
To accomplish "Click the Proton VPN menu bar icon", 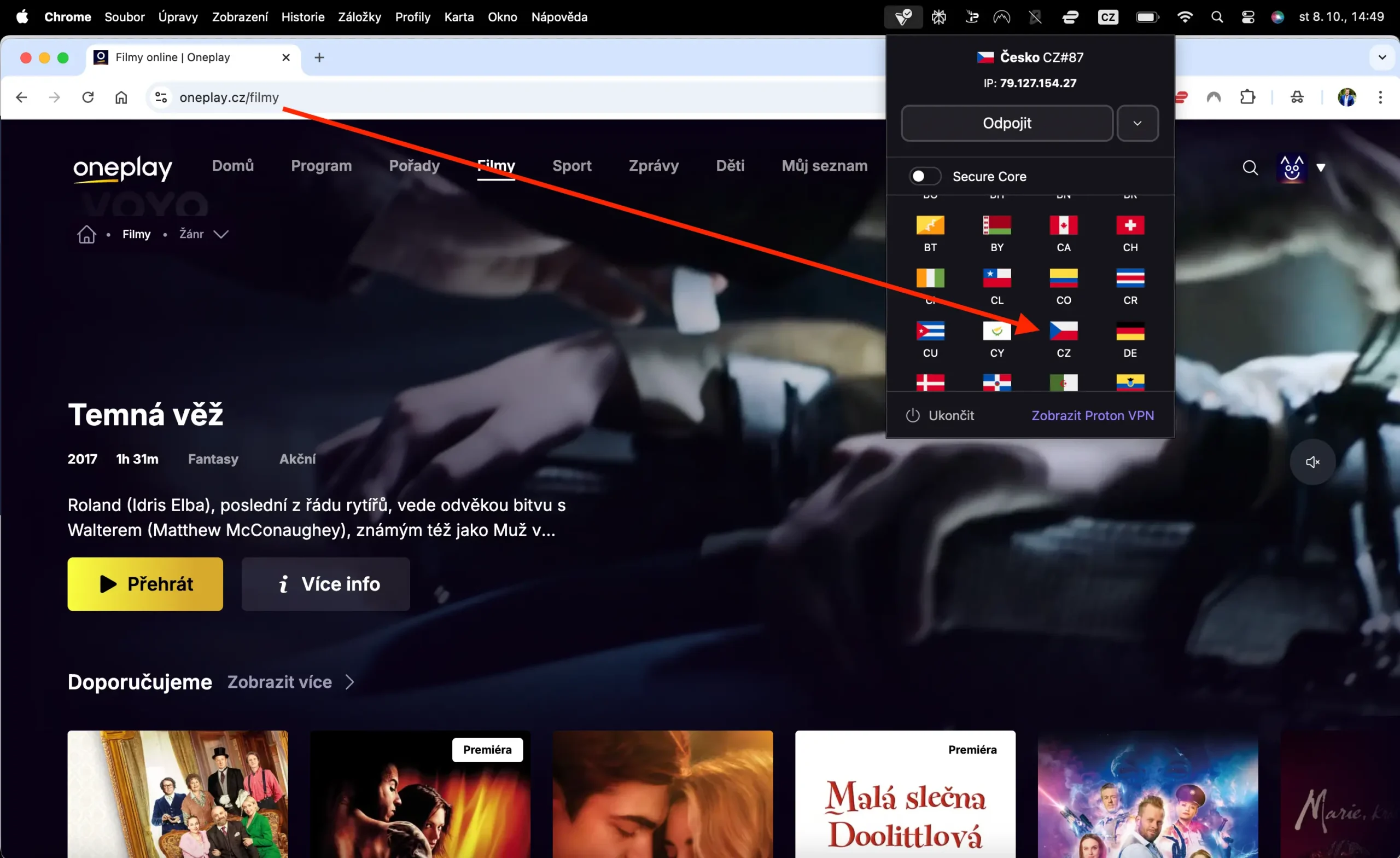I will pos(903,16).
